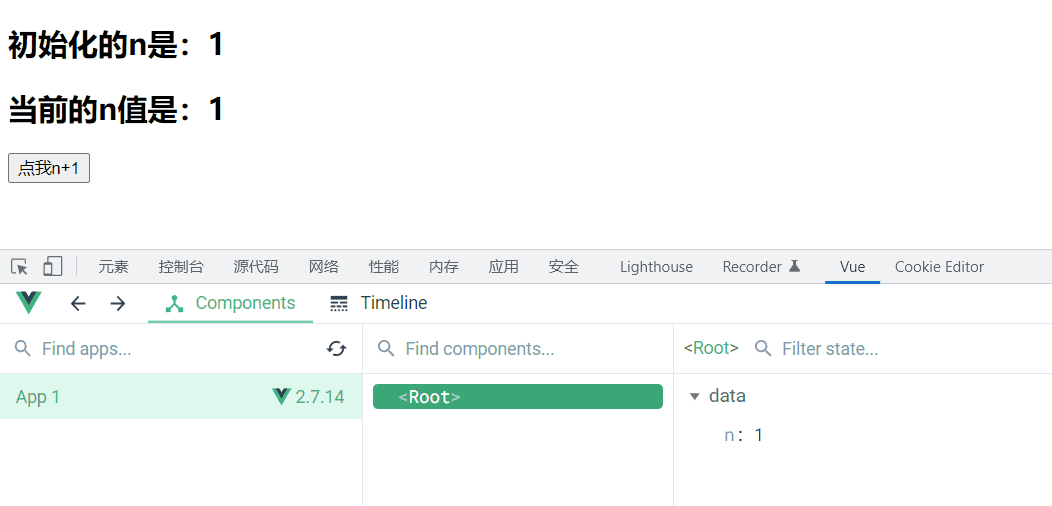Open the 控制台 console tab
1052x506 pixels.
pyautogui.click(x=181, y=267)
